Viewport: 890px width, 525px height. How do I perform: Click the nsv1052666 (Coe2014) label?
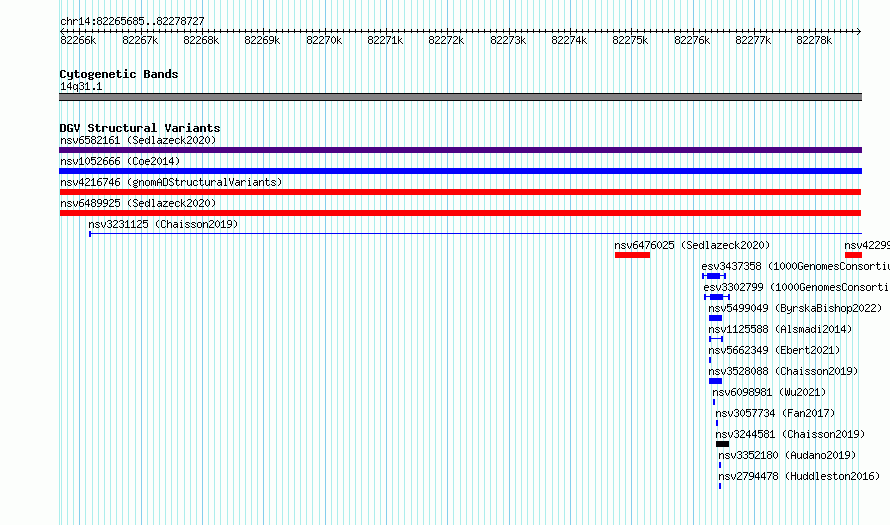[x=120, y=161]
